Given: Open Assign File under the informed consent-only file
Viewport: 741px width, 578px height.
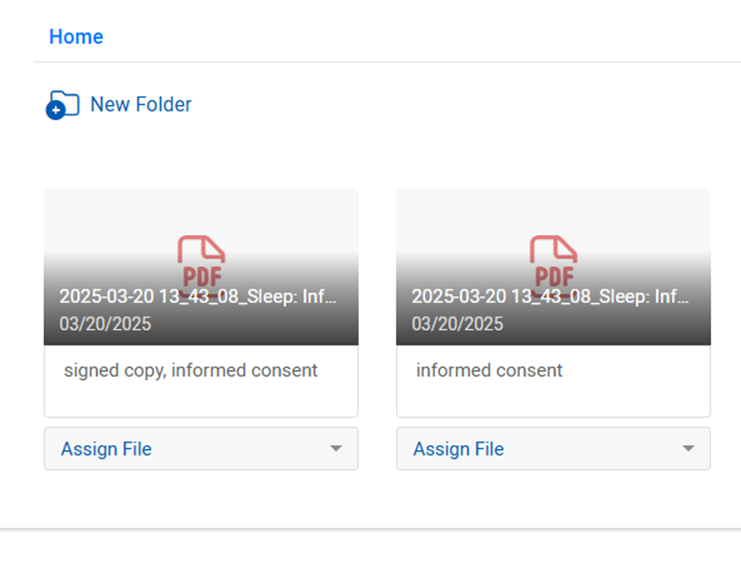Looking at the screenshot, I should tap(553, 449).
